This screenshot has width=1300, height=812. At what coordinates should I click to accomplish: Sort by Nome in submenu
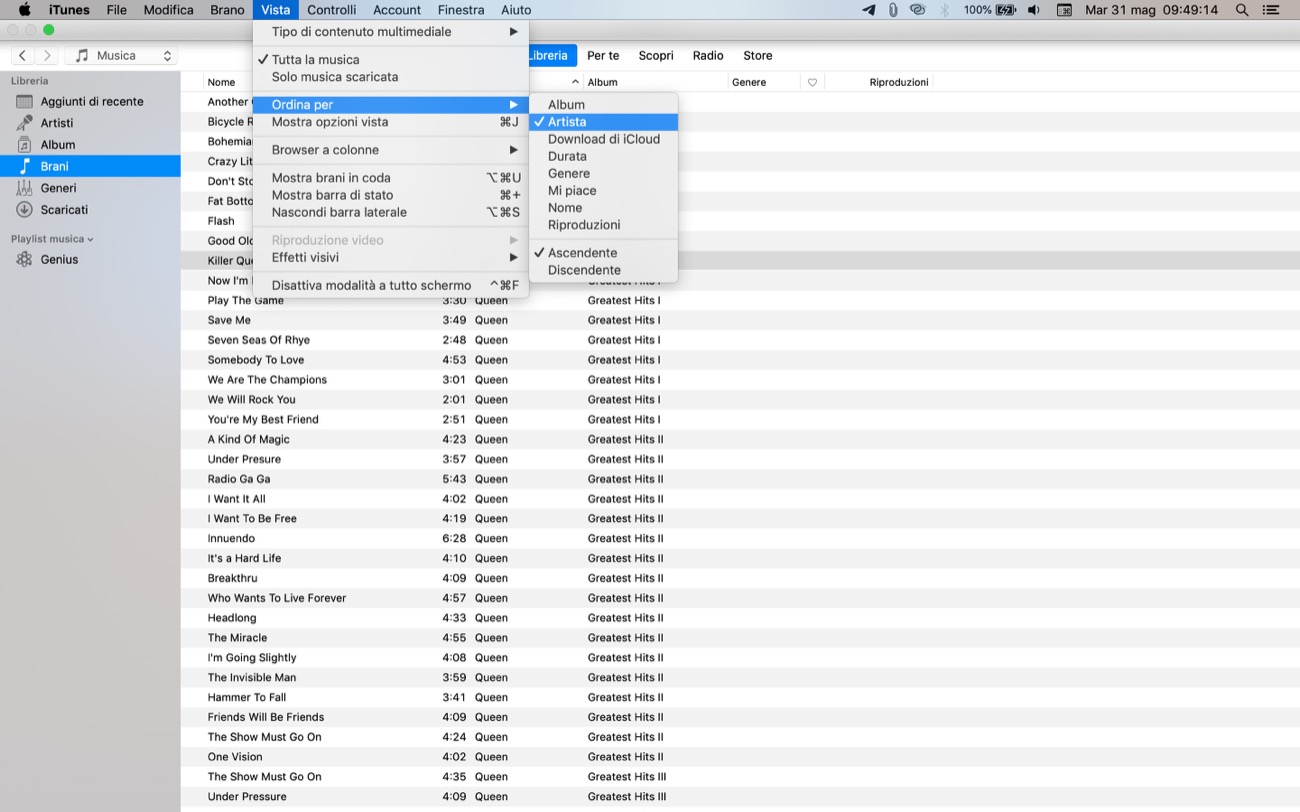click(603, 208)
